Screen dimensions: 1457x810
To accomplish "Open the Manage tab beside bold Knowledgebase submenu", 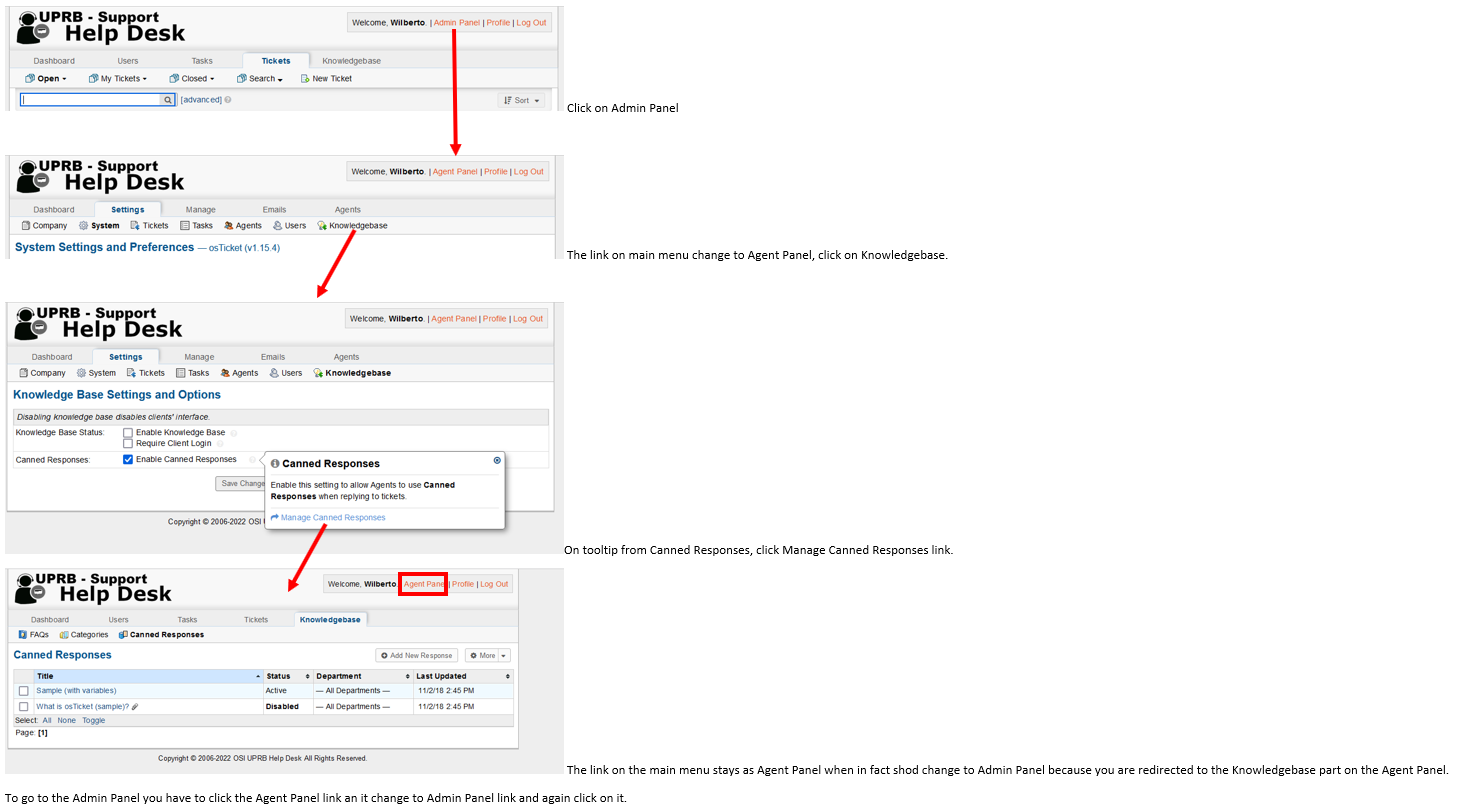I will (199, 357).
